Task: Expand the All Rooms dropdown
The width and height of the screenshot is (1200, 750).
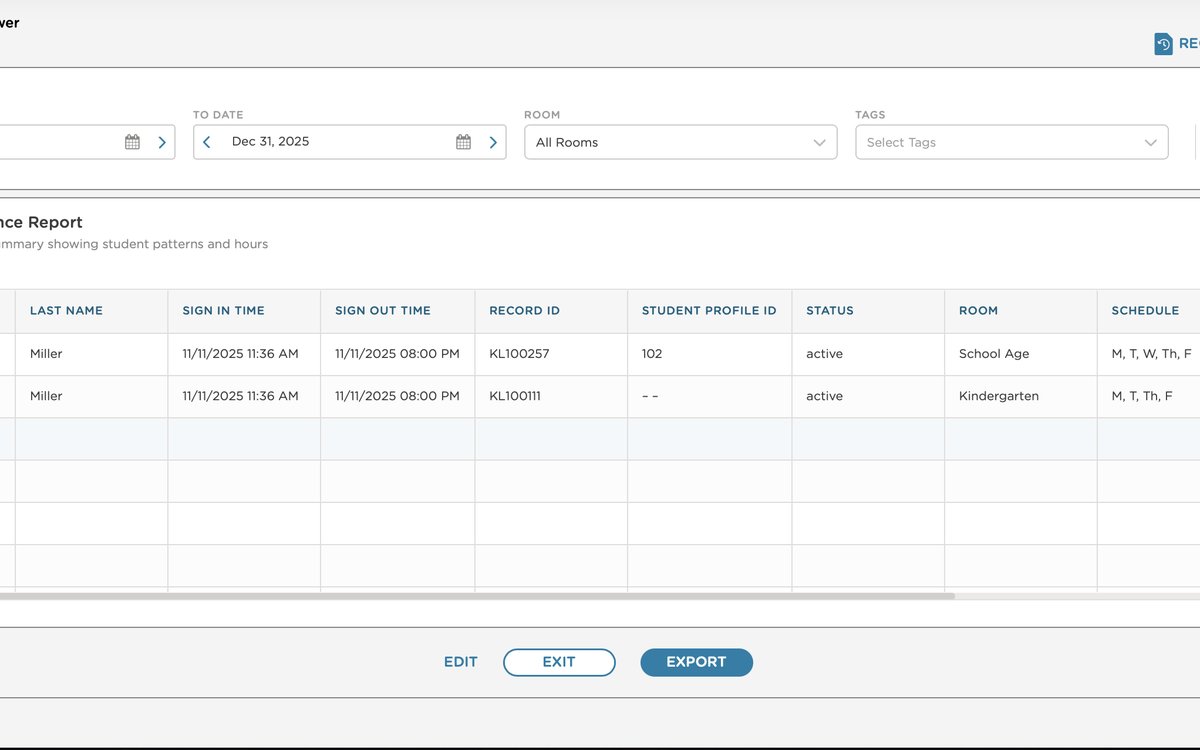Action: pos(681,142)
